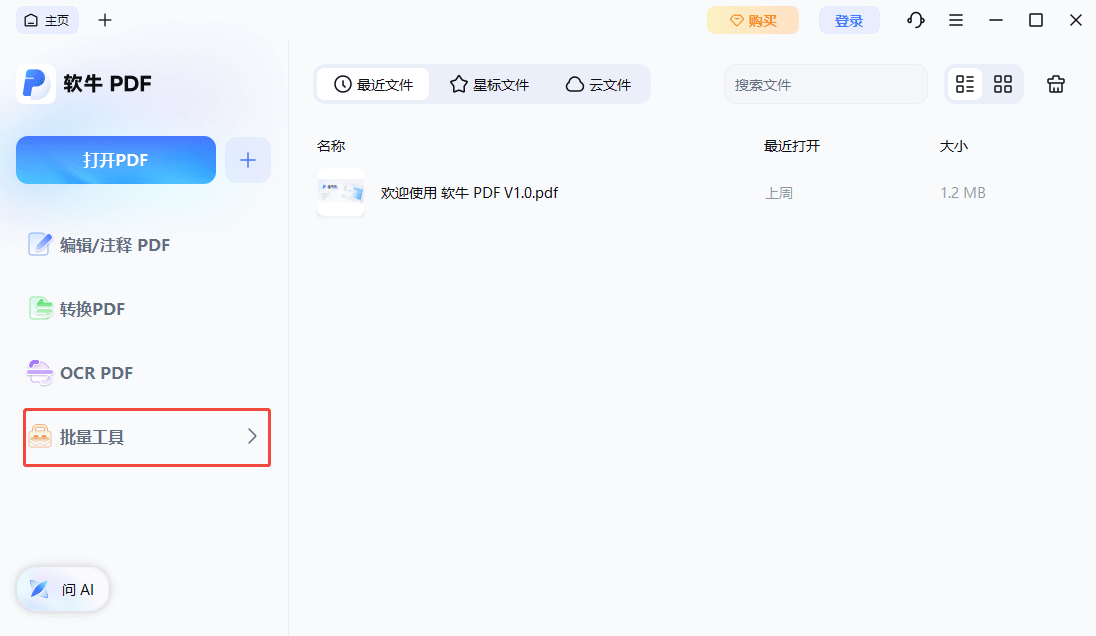The width and height of the screenshot is (1096, 636).
Task: Open the hamburger menu icon
Action: 956,20
